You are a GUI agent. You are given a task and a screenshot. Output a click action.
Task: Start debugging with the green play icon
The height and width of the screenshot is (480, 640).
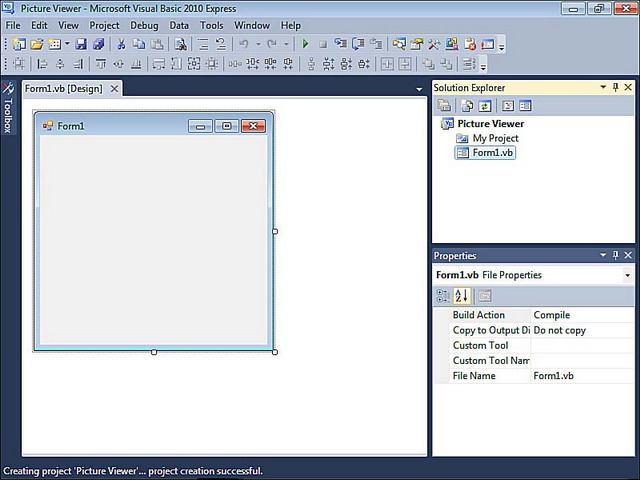(305, 44)
